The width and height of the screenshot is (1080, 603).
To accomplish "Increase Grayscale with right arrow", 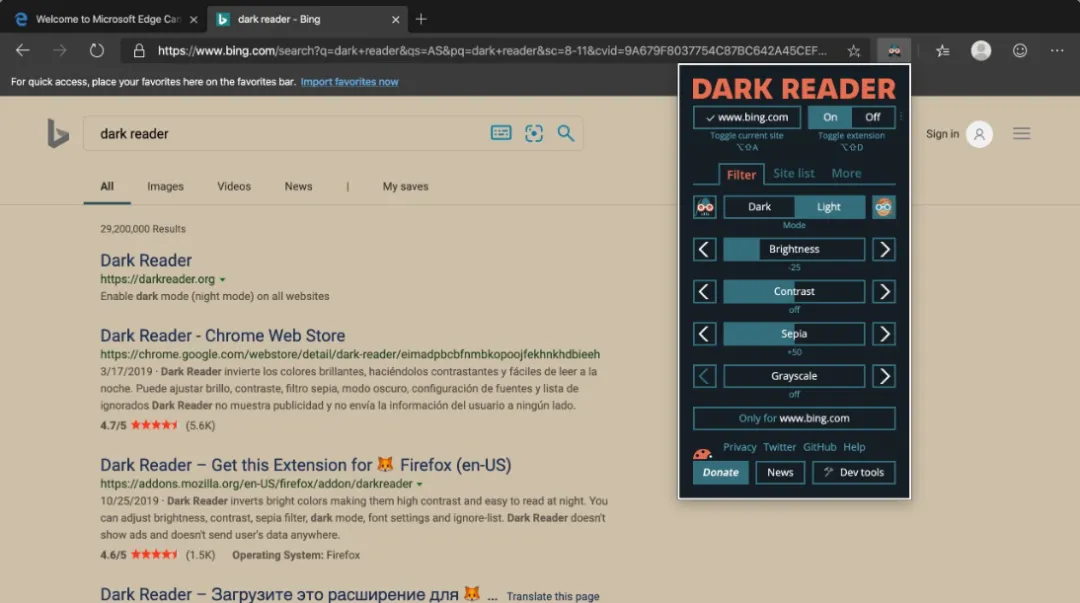I will 884,376.
